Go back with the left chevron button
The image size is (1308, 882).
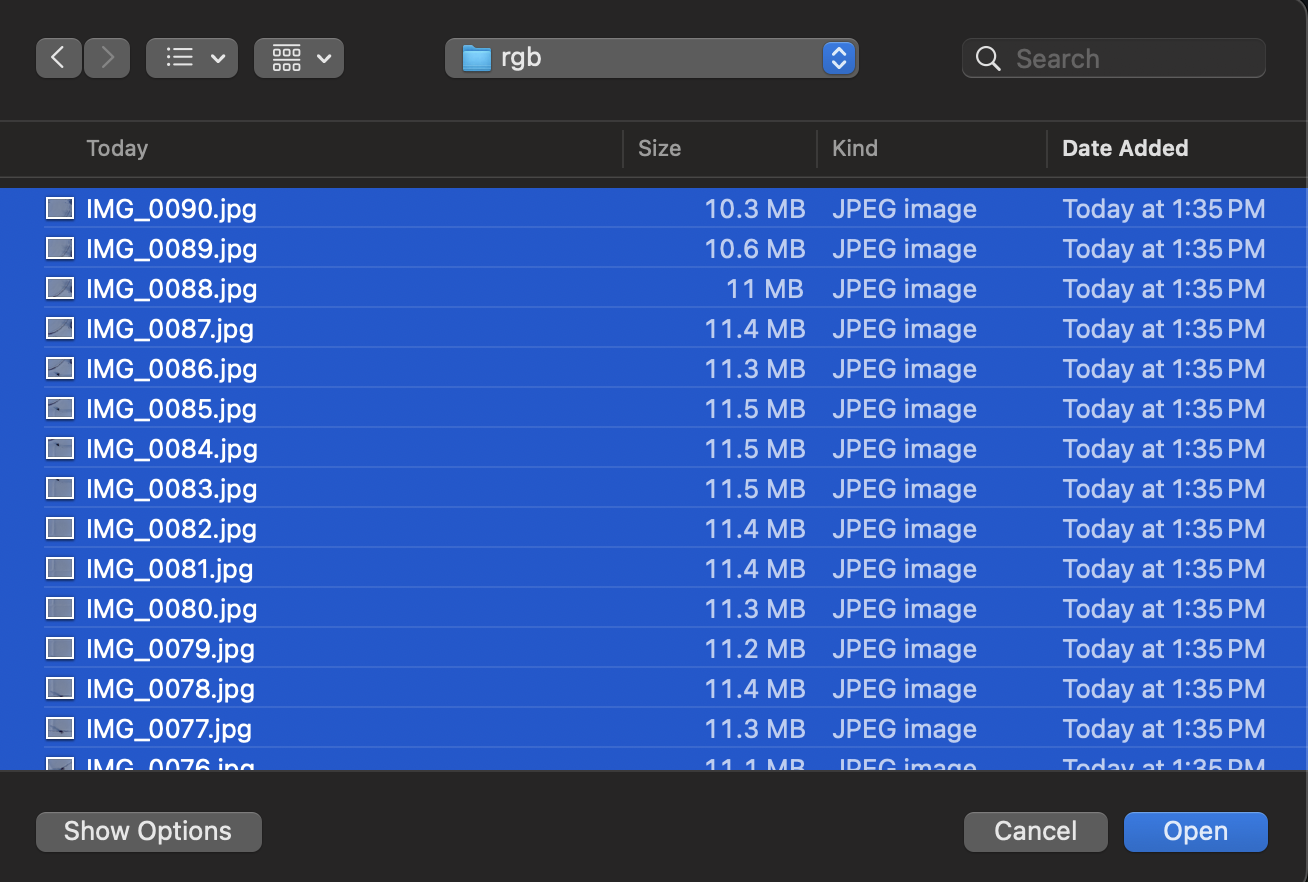pos(59,58)
